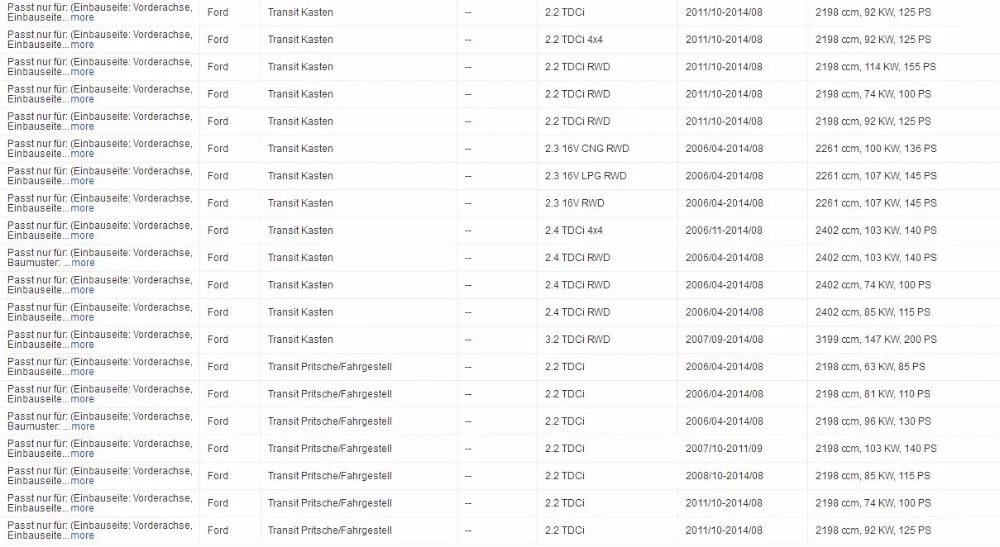Show more details for 2.3 16V LPG RWD
1000x547 pixels.
[82, 181]
